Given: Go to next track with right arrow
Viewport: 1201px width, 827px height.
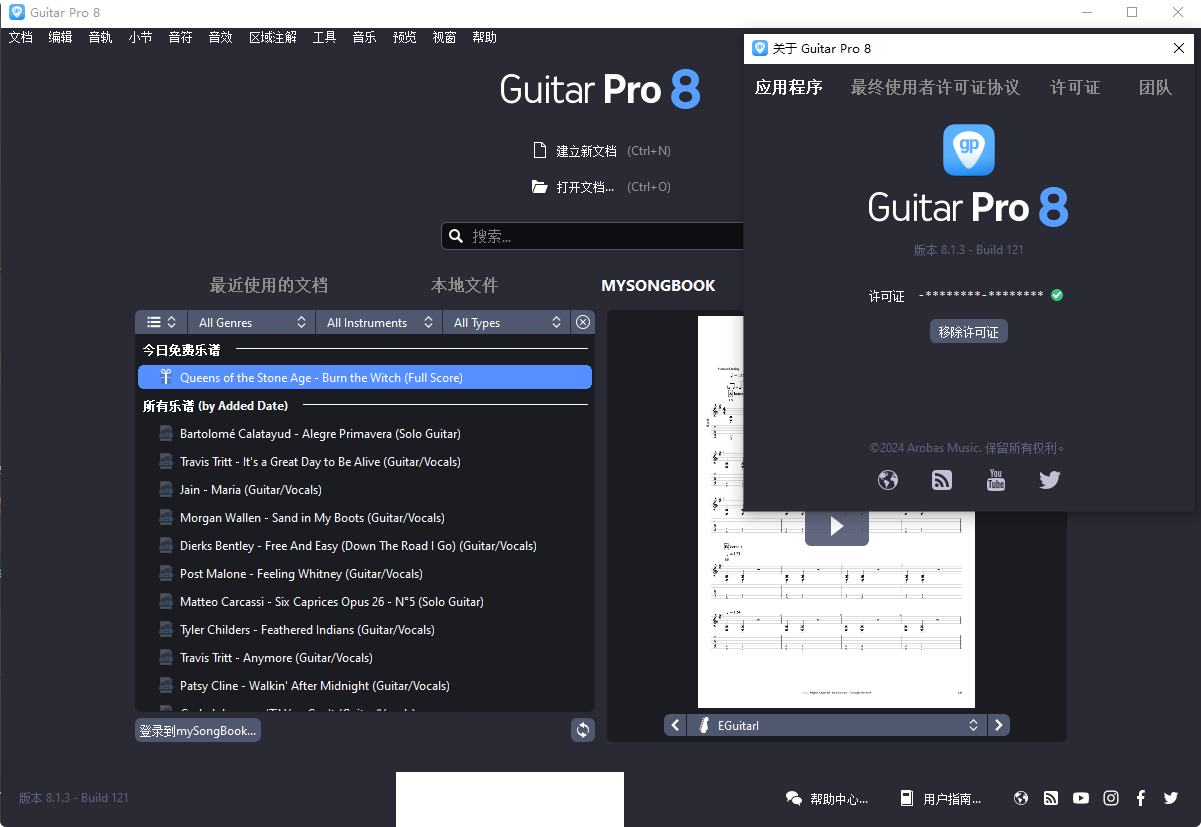Looking at the screenshot, I should (x=998, y=726).
